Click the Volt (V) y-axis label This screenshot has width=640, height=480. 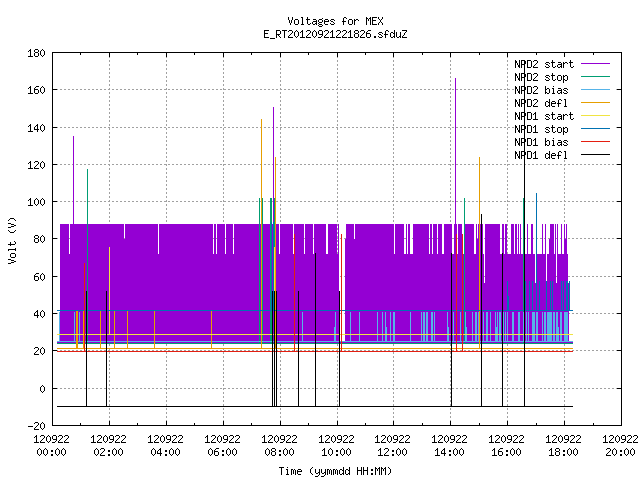pyautogui.click(x=12, y=241)
